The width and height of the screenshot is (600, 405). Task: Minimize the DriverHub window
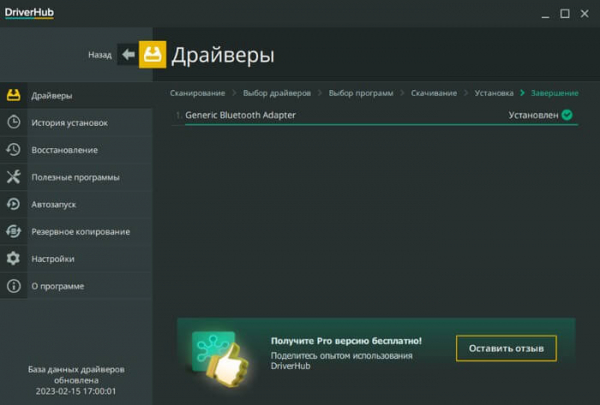point(545,14)
